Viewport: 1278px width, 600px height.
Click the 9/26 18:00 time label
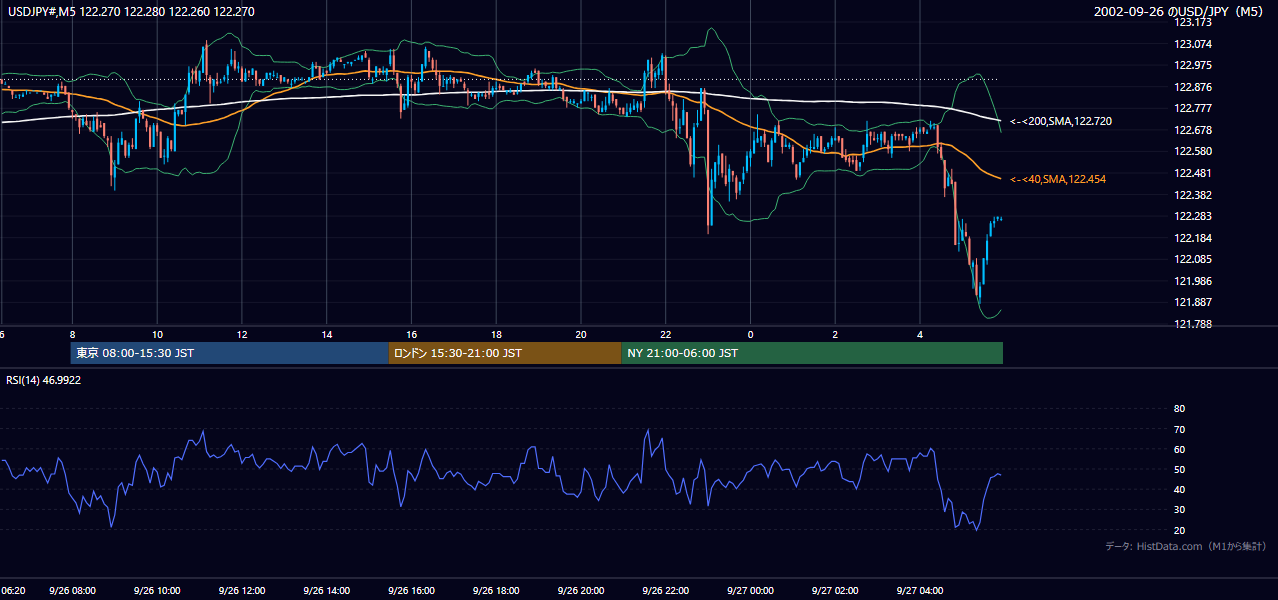[x=496, y=590]
